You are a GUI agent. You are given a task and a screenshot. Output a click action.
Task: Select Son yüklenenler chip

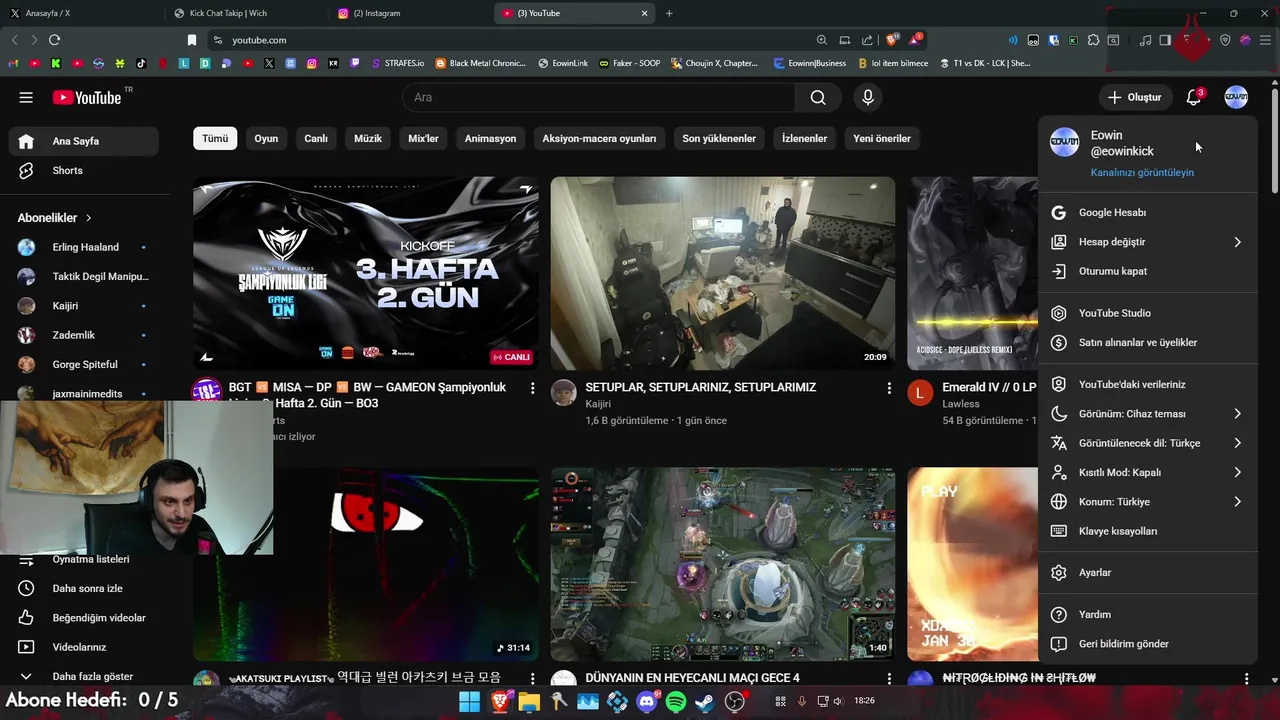click(x=719, y=138)
